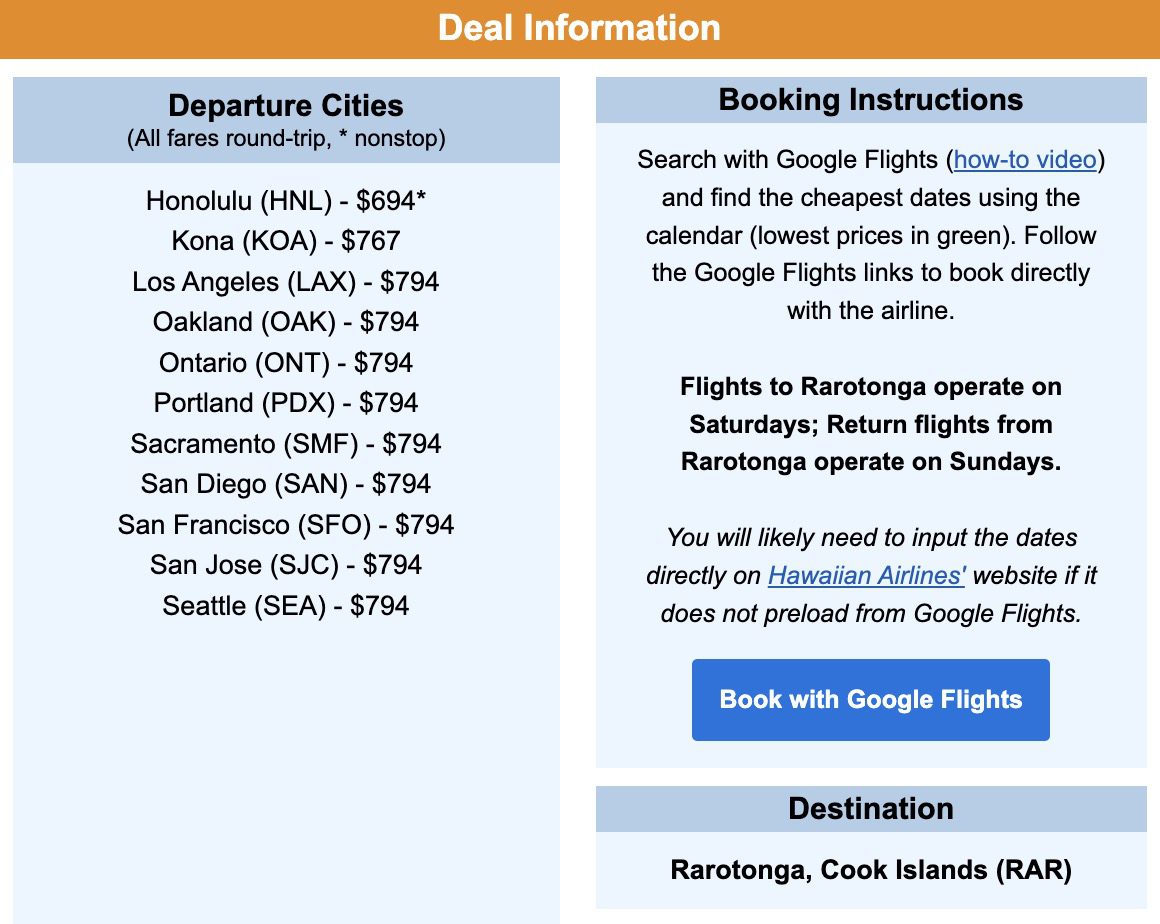Select the Portland (PDX) fare
1160x924 pixels.
click(x=284, y=403)
